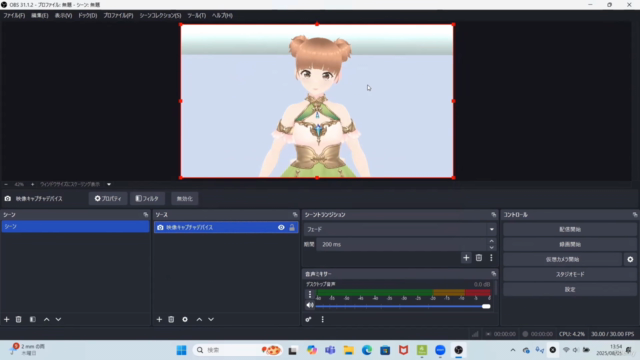Move scene up arrow

(47, 319)
